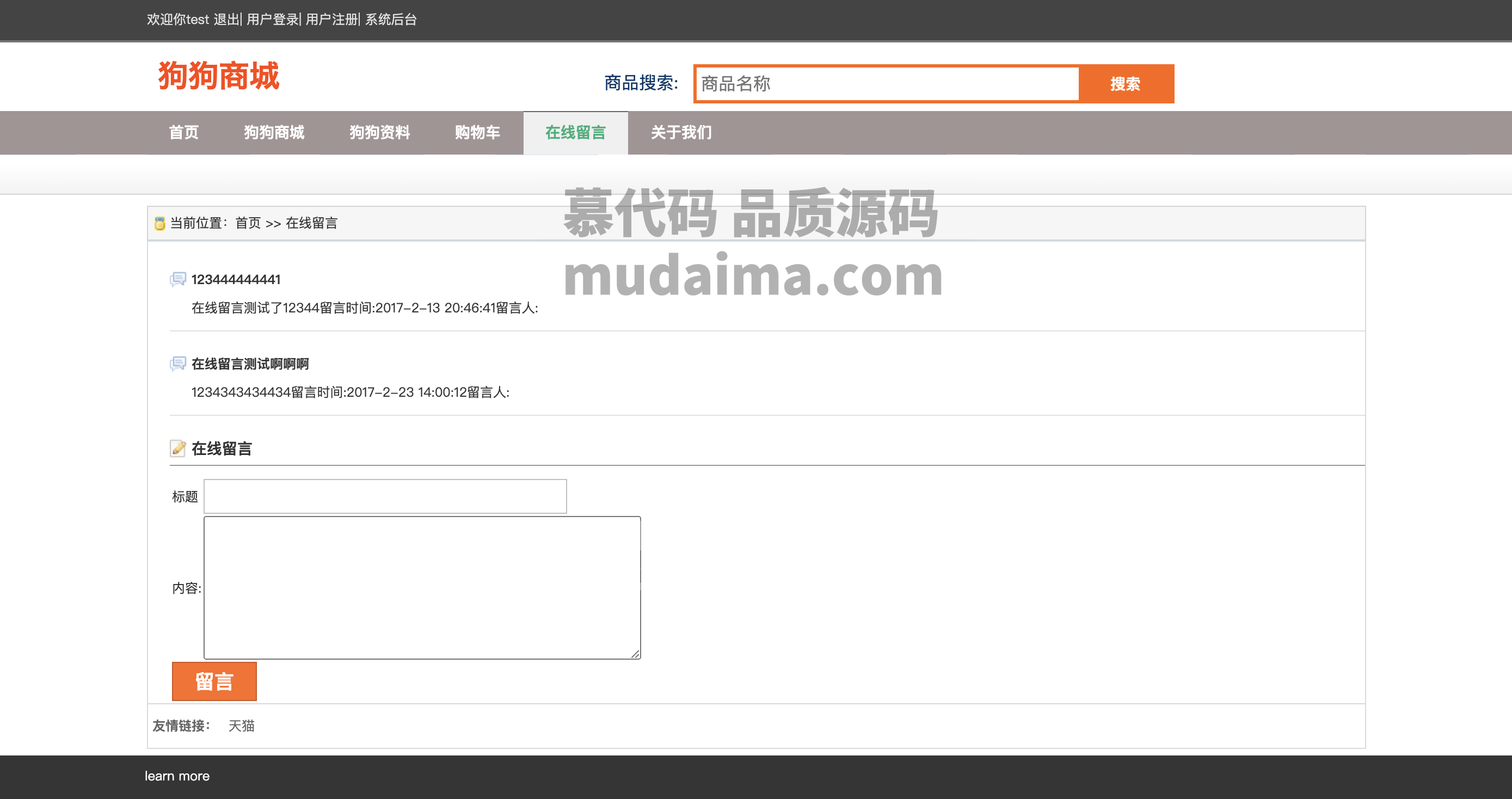The width and height of the screenshot is (1512, 799).
Task: Open the 系统后台 admin link
Action: click(x=391, y=20)
